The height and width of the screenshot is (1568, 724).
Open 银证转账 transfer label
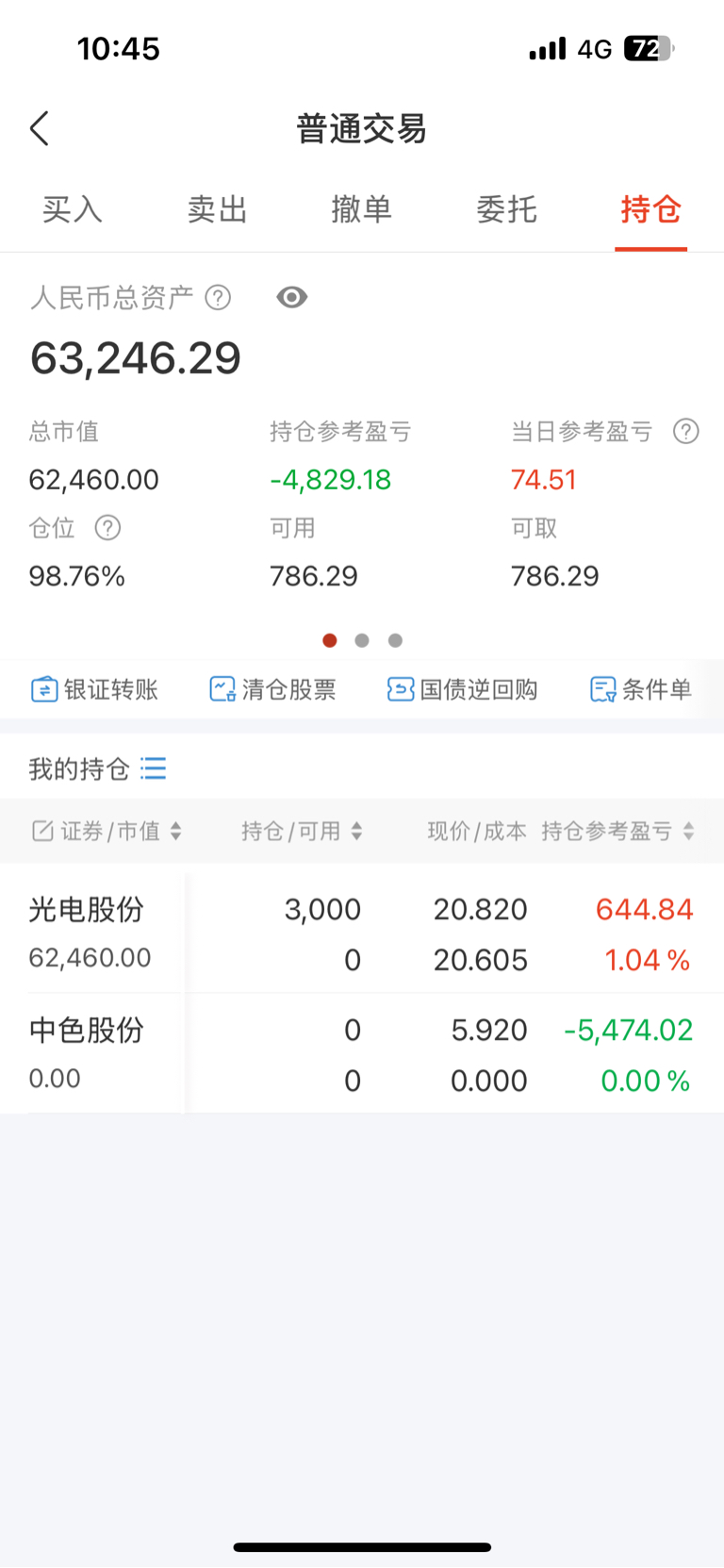pyautogui.click(x=111, y=690)
